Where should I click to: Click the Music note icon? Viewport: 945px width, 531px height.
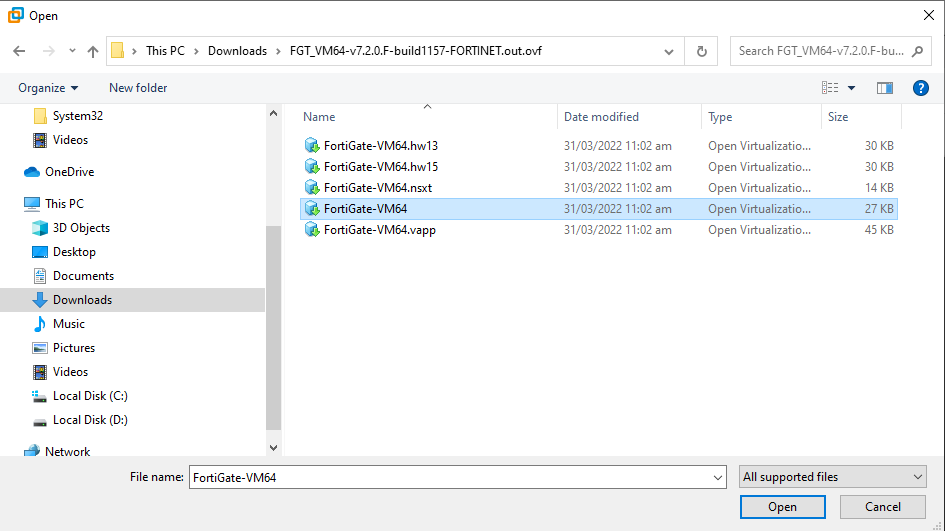[40, 324]
